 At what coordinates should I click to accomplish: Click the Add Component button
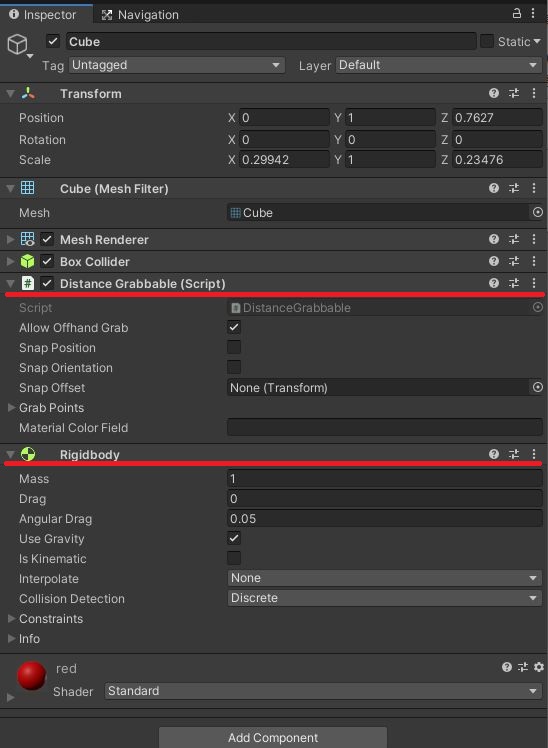[273, 738]
